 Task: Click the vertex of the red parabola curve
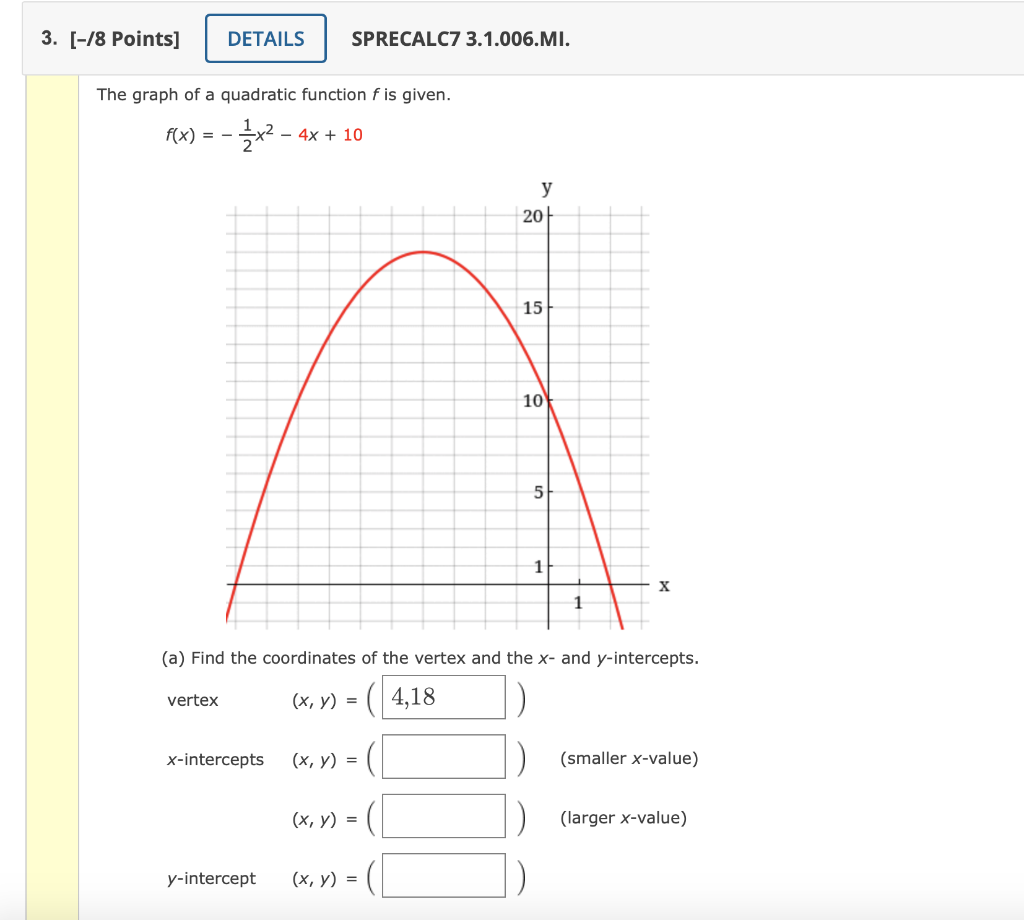click(422, 252)
